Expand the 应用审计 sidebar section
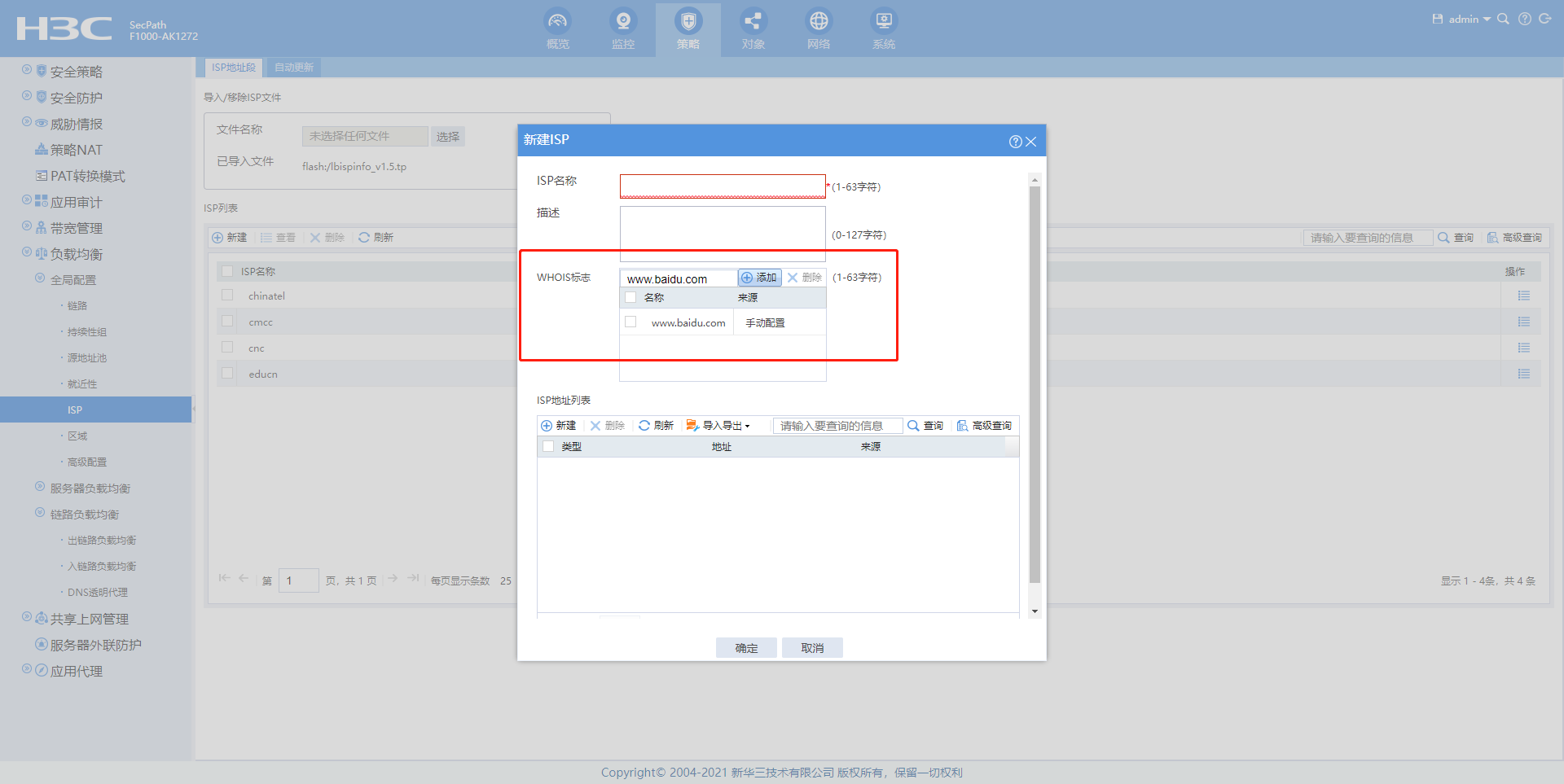1564x784 pixels. pos(27,200)
